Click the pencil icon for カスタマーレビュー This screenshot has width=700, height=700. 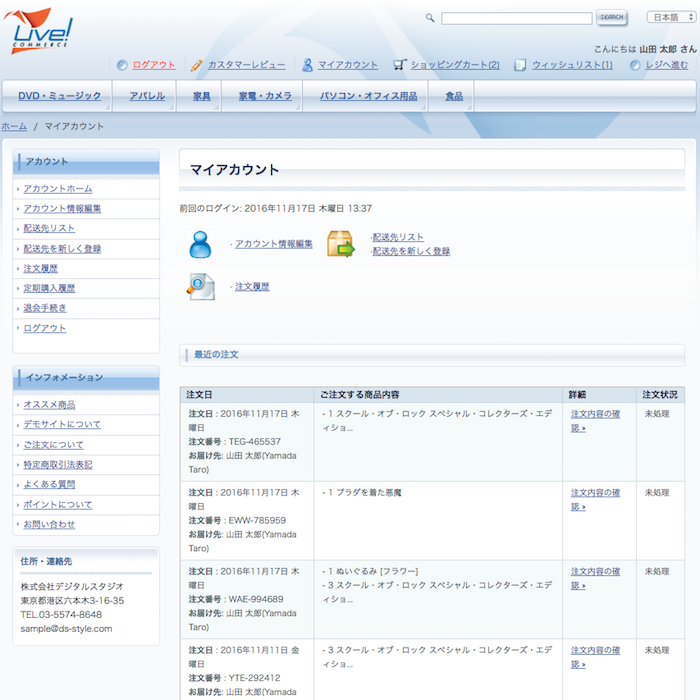tap(197, 65)
